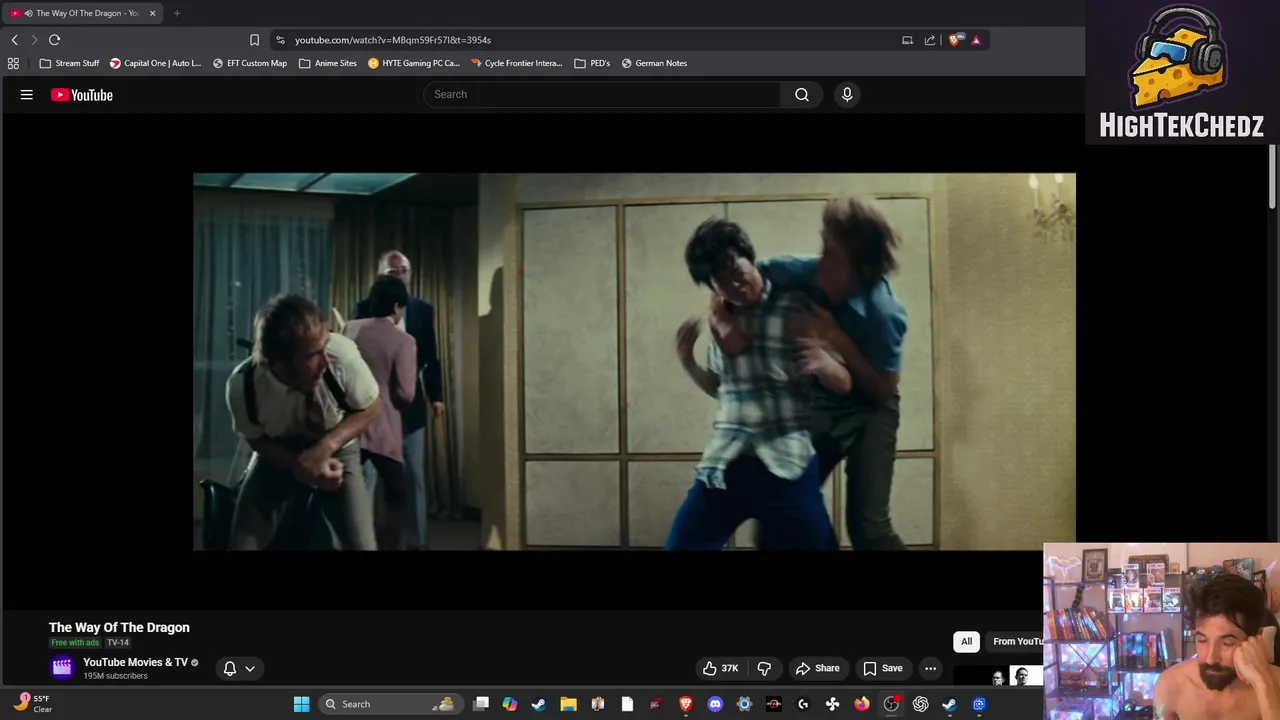Viewport: 1280px width, 720px height.
Task: Open the PED's bookmarks folder
Action: tap(592, 63)
